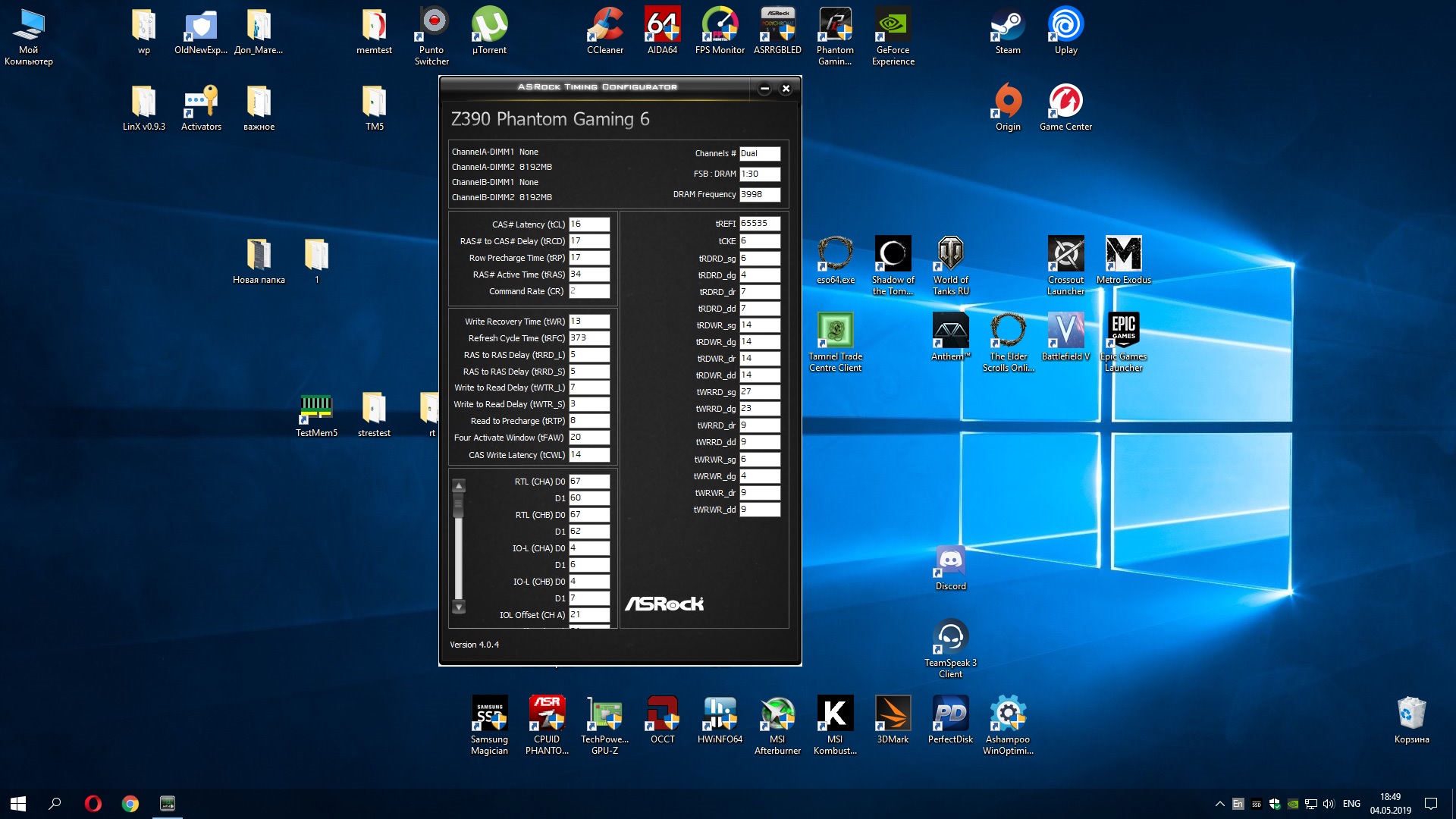Show hidden system tray icons
Viewport: 1456px width, 819px height.
point(1219,804)
